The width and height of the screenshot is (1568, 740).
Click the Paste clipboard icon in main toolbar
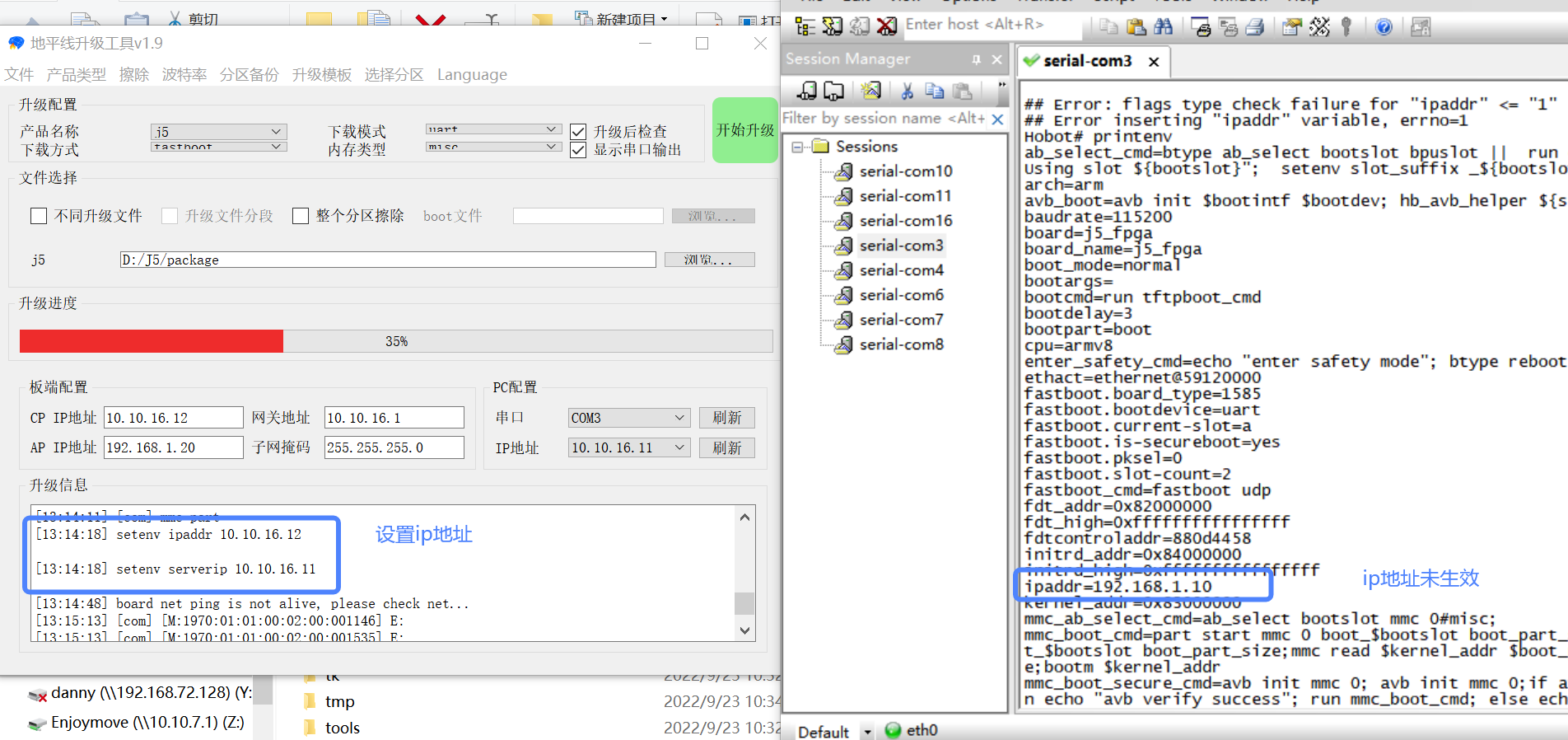click(1136, 26)
